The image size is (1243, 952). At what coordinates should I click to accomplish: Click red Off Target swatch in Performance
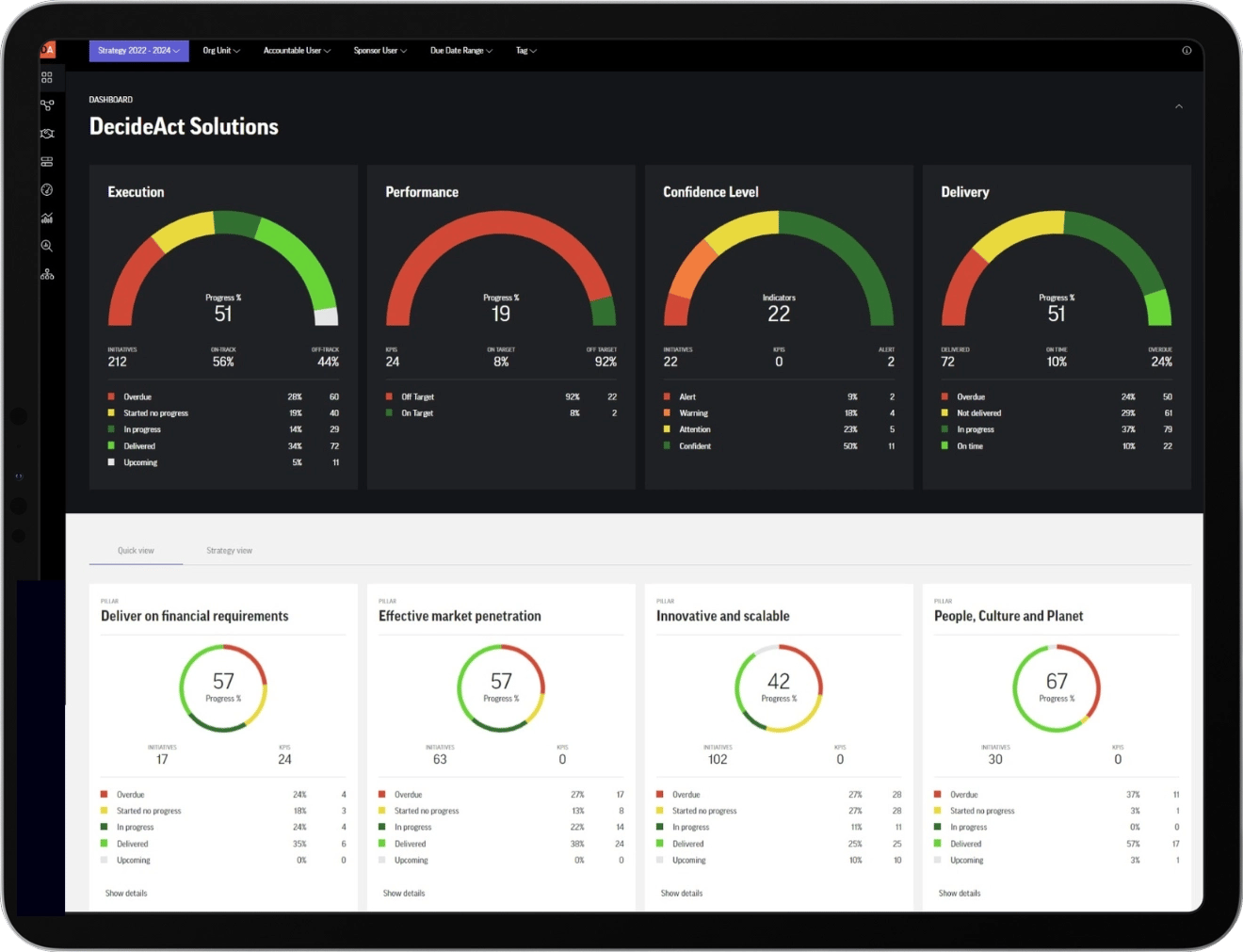[389, 396]
